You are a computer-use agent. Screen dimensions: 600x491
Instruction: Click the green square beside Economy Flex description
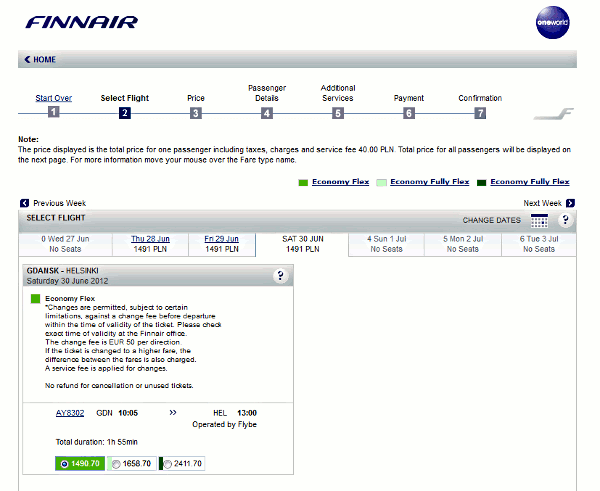(x=35, y=299)
